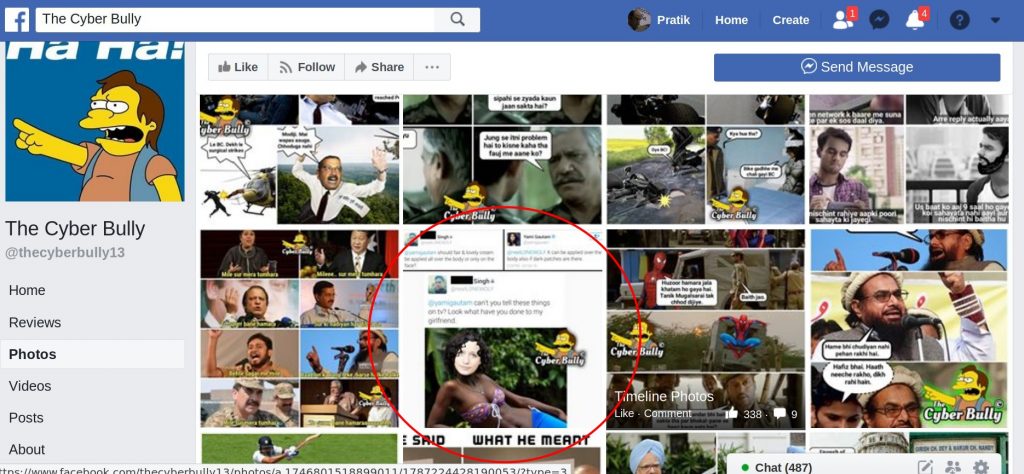Viewport: 1024px width, 474px height.
Task: Open the cricket player photo
Action: [x=300, y=449]
